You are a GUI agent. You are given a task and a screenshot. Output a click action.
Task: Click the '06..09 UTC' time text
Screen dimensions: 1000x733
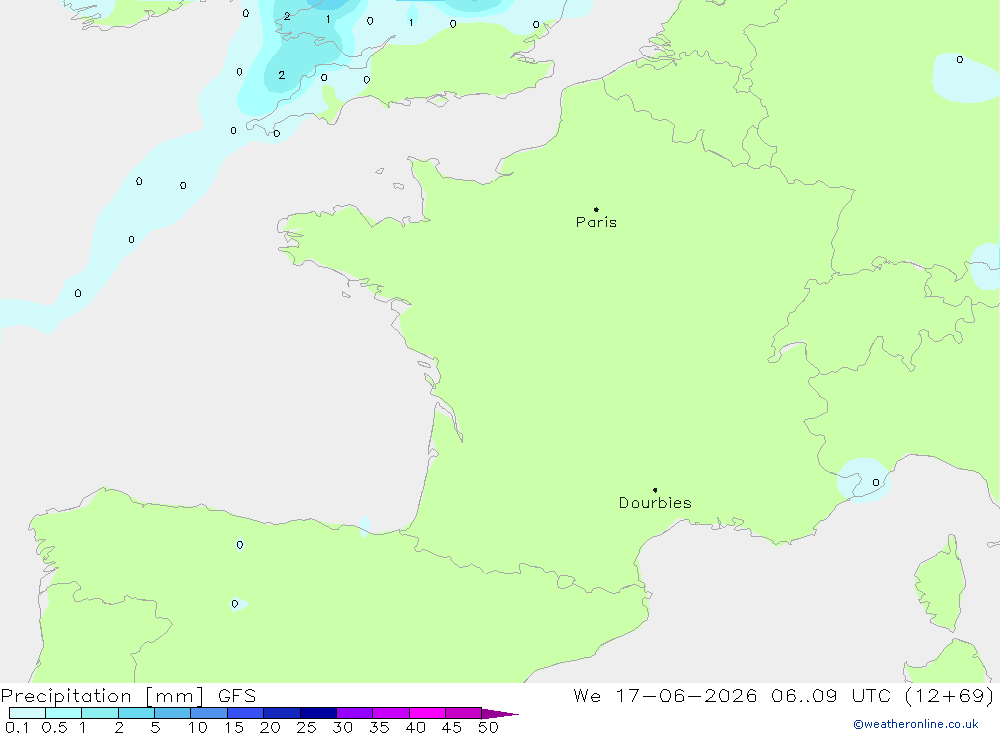tap(830, 696)
